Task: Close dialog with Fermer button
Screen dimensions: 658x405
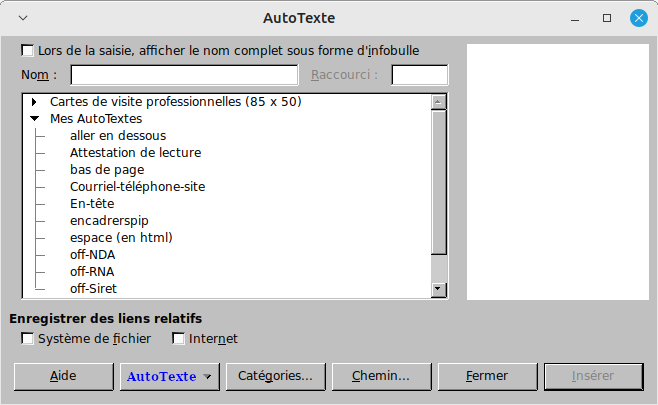Action: pyautogui.click(x=486, y=376)
